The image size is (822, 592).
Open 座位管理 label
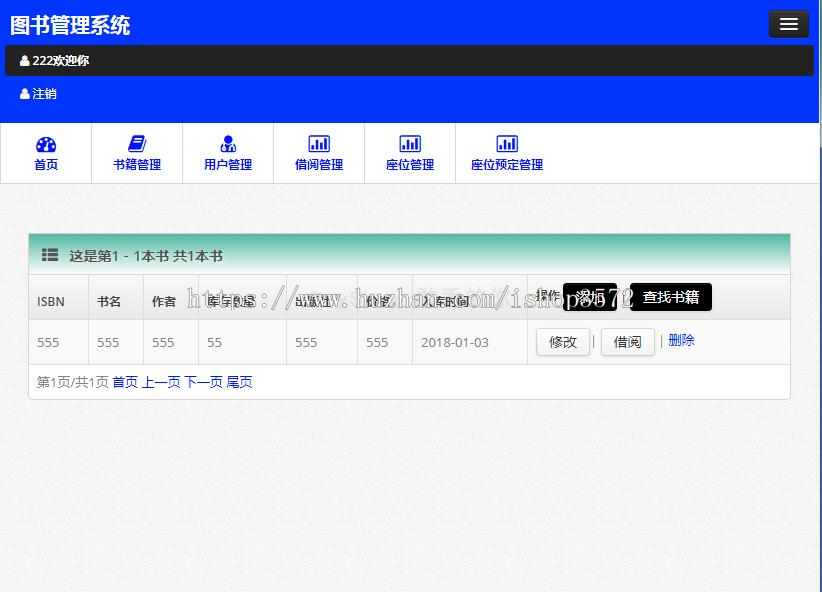tap(410, 165)
